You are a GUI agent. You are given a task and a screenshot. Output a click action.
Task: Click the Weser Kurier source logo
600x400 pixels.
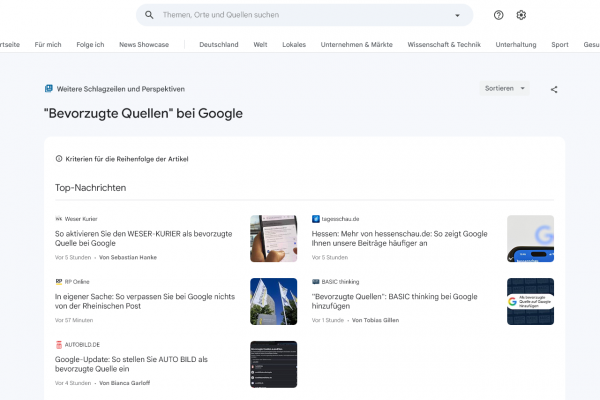coord(59,219)
